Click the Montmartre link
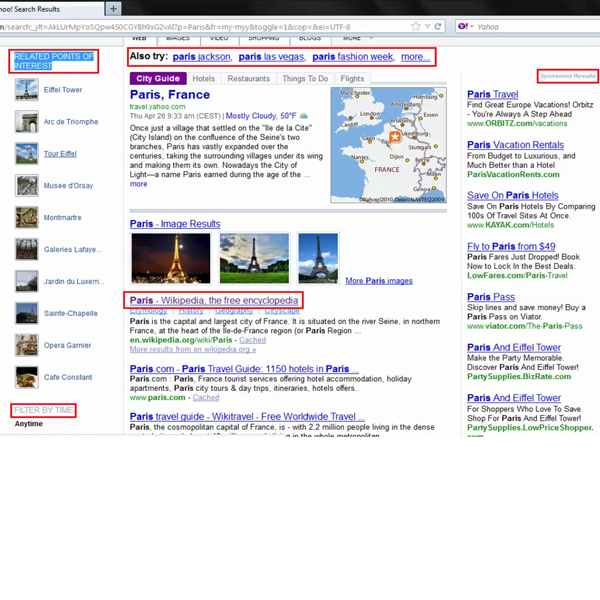The width and height of the screenshot is (600, 600). click(x=62, y=218)
